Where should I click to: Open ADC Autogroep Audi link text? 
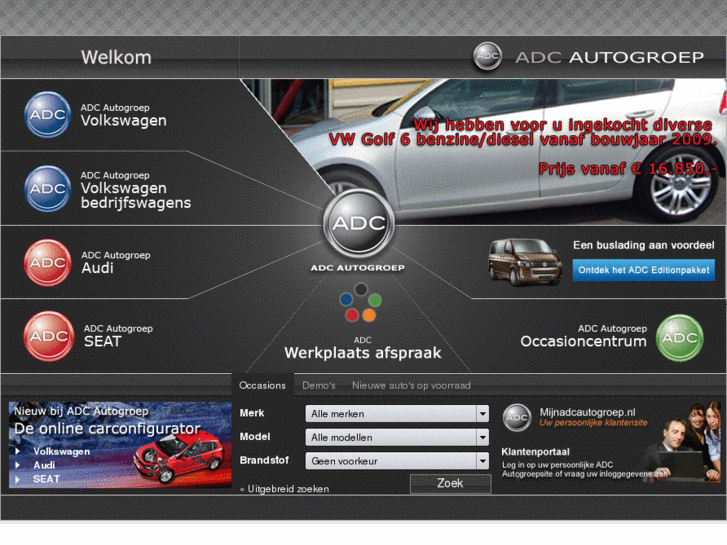coord(115,263)
